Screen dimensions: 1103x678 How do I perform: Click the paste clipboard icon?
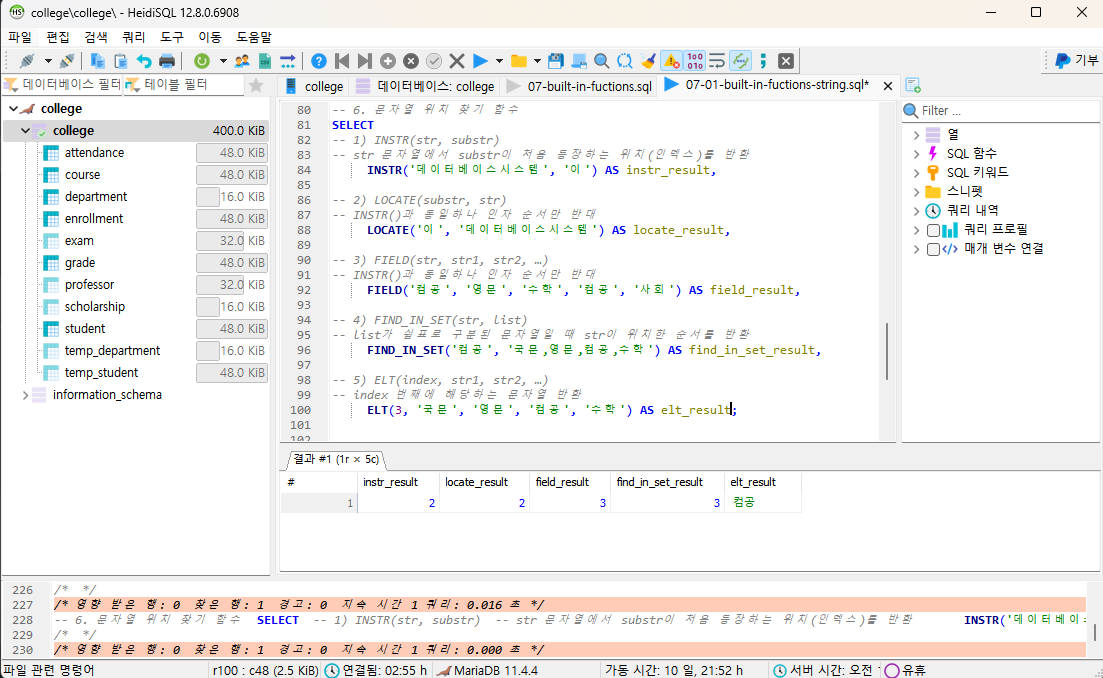click(120, 61)
